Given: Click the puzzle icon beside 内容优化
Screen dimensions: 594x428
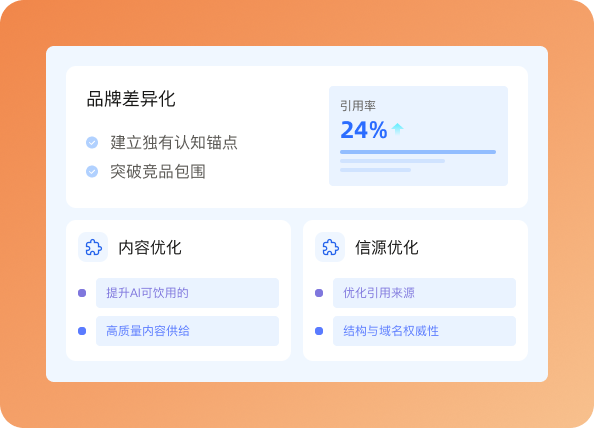Looking at the screenshot, I should [x=93, y=247].
